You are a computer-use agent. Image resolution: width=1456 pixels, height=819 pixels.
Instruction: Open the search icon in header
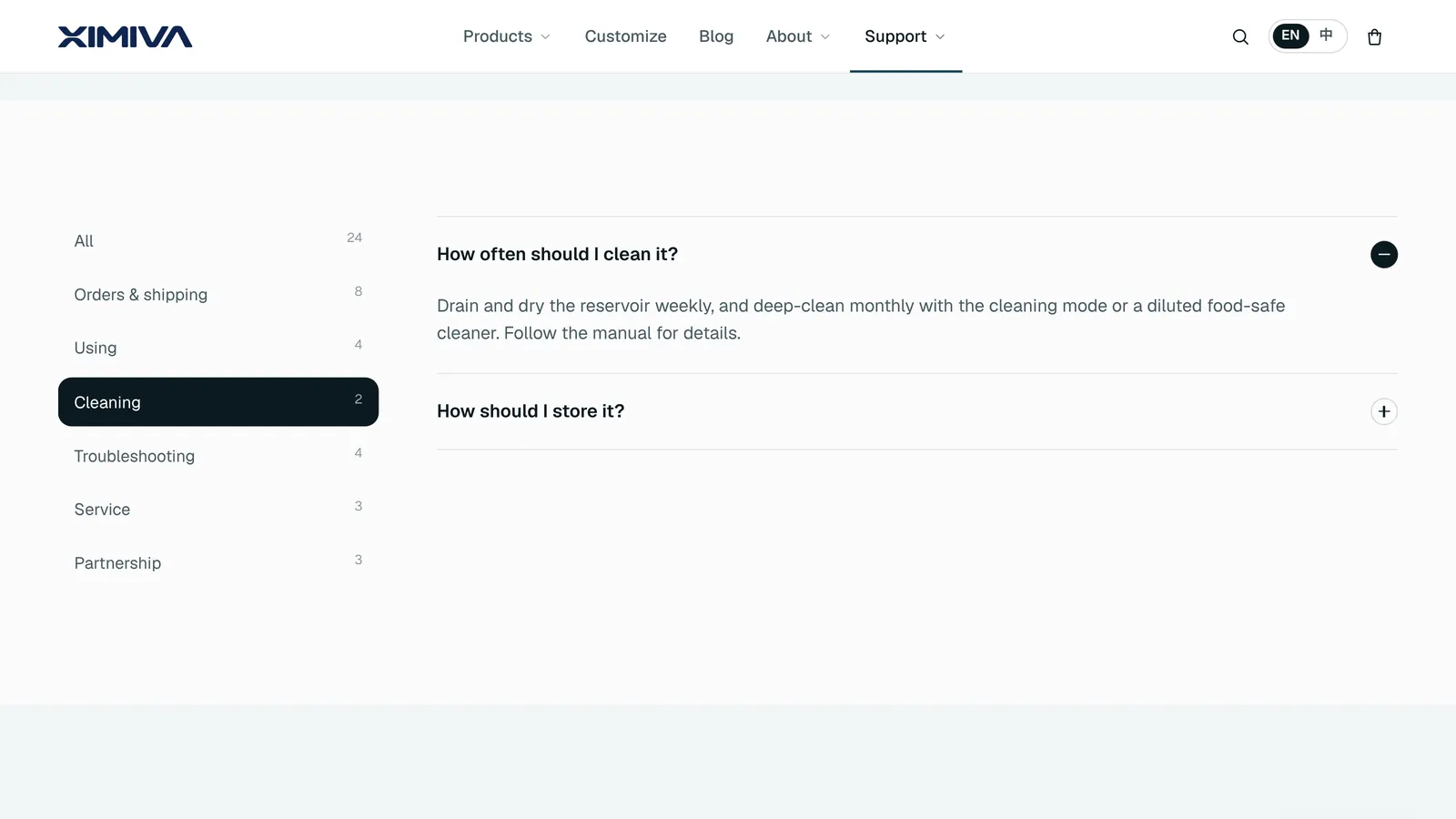click(x=1240, y=36)
